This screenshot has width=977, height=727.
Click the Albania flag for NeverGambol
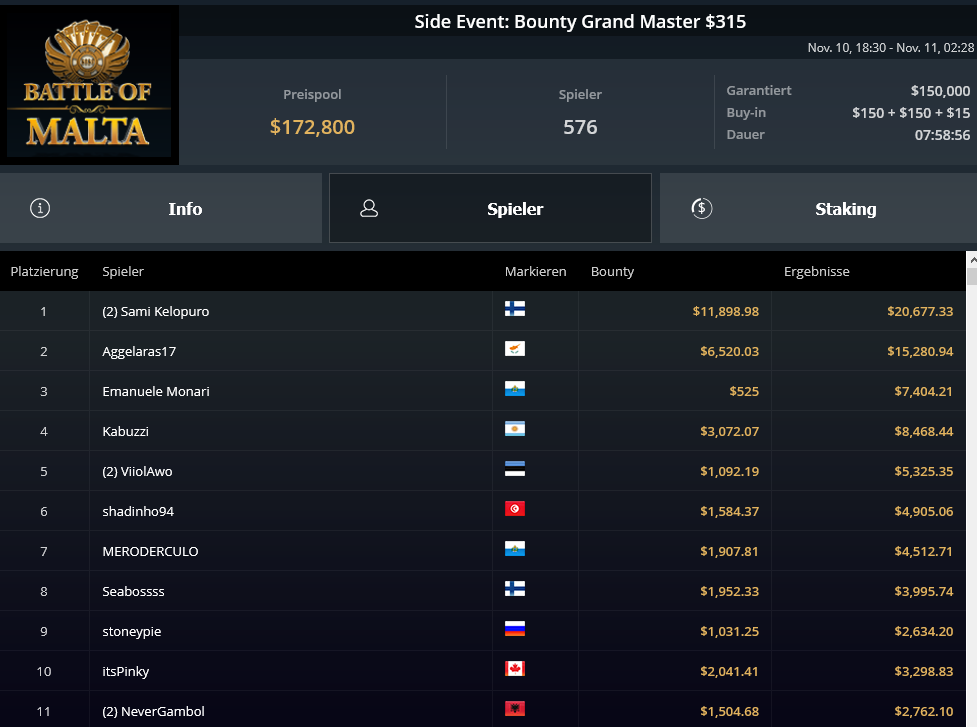click(515, 708)
